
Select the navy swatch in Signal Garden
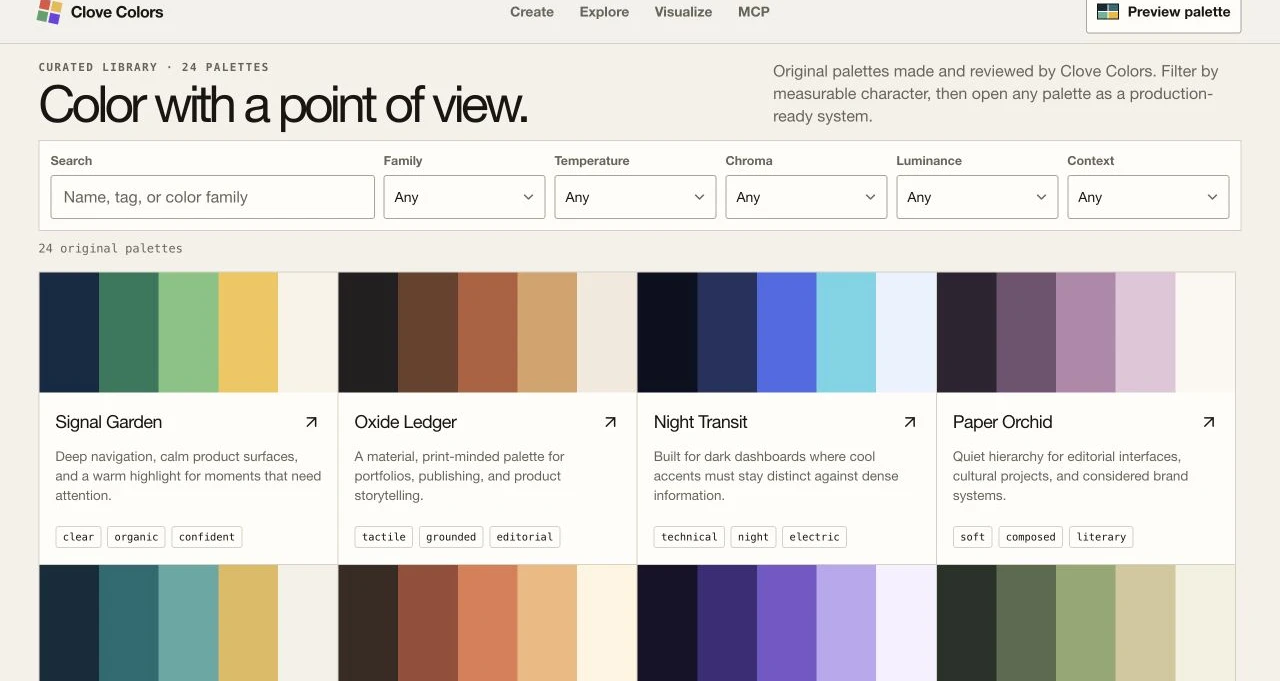click(x=69, y=332)
